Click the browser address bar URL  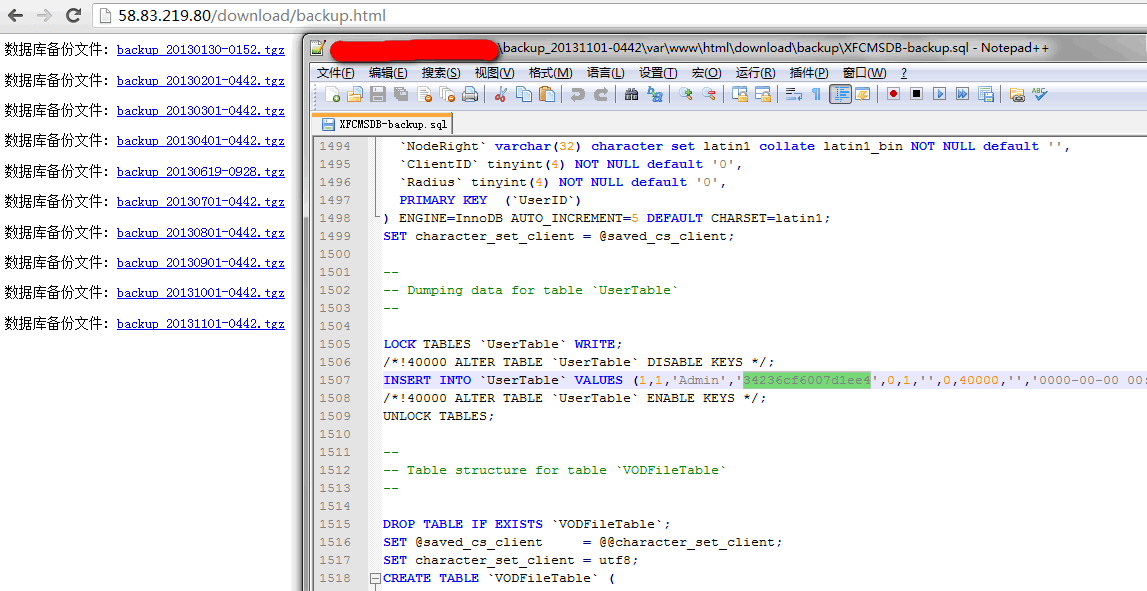tap(252, 15)
